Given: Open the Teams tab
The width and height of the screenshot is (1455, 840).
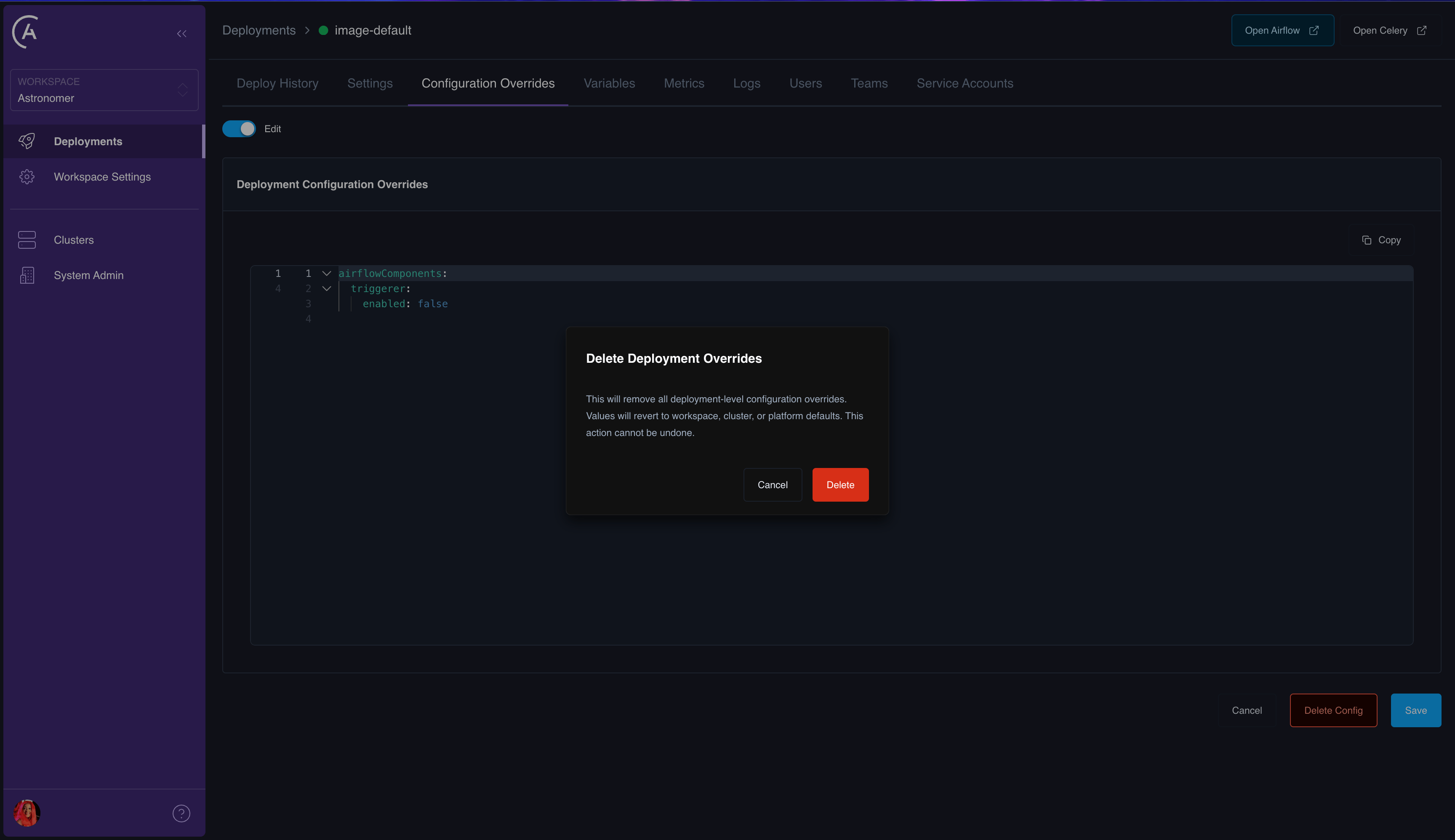Looking at the screenshot, I should 869,83.
